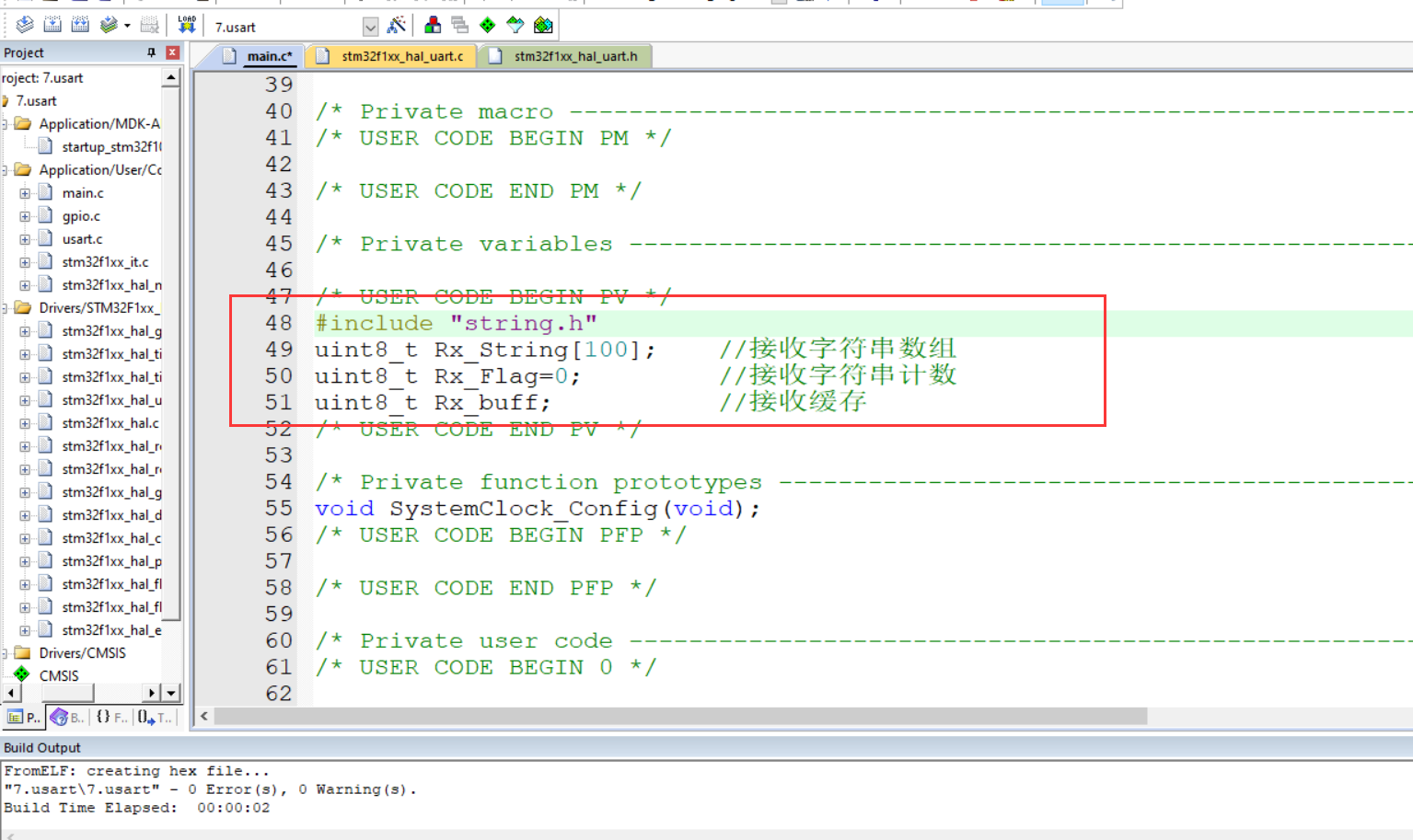Click the Translate toolbar icon

tap(25, 25)
